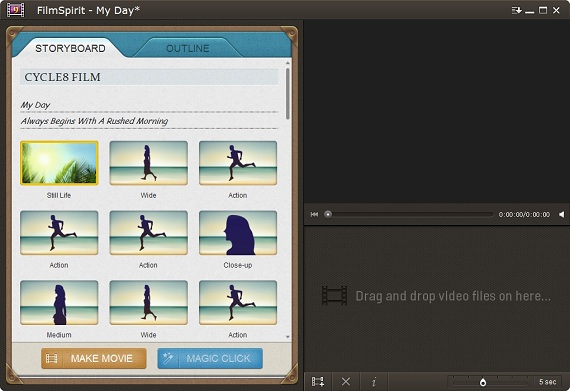Click the film strip drop zone icon
The width and height of the screenshot is (570, 391).
(x=334, y=295)
